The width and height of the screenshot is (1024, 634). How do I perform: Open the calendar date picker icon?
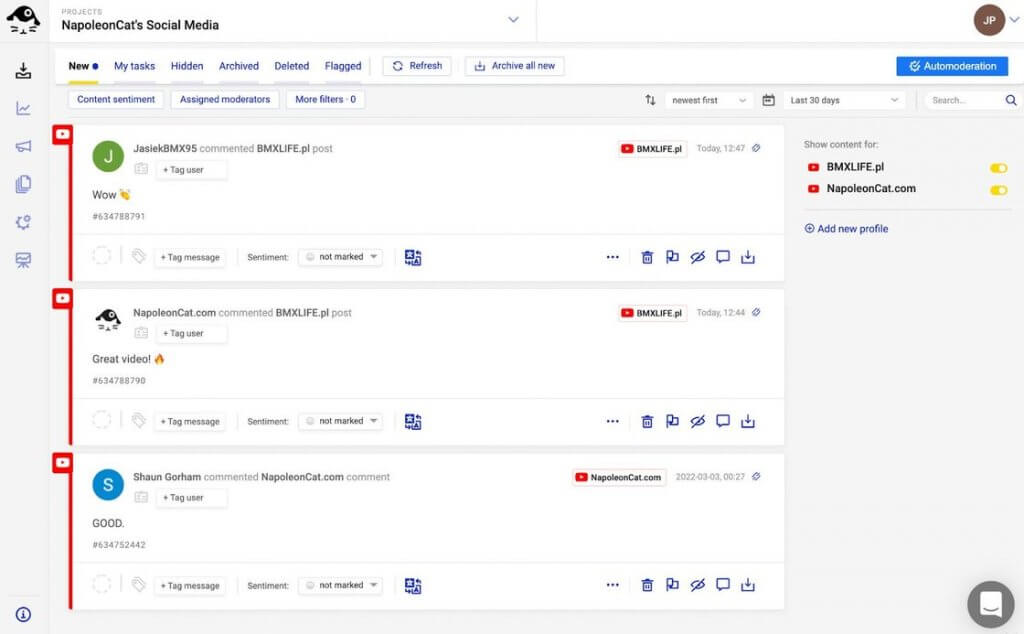tap(769, 100)
